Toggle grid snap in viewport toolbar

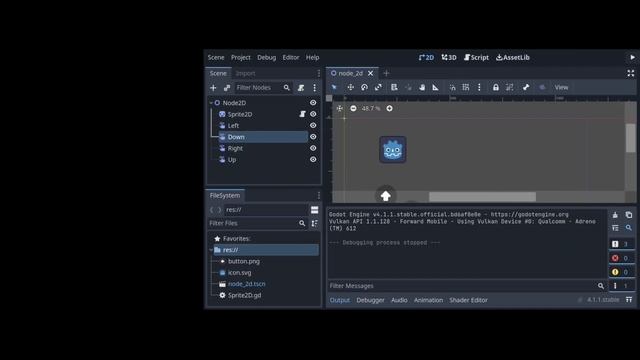466,87
